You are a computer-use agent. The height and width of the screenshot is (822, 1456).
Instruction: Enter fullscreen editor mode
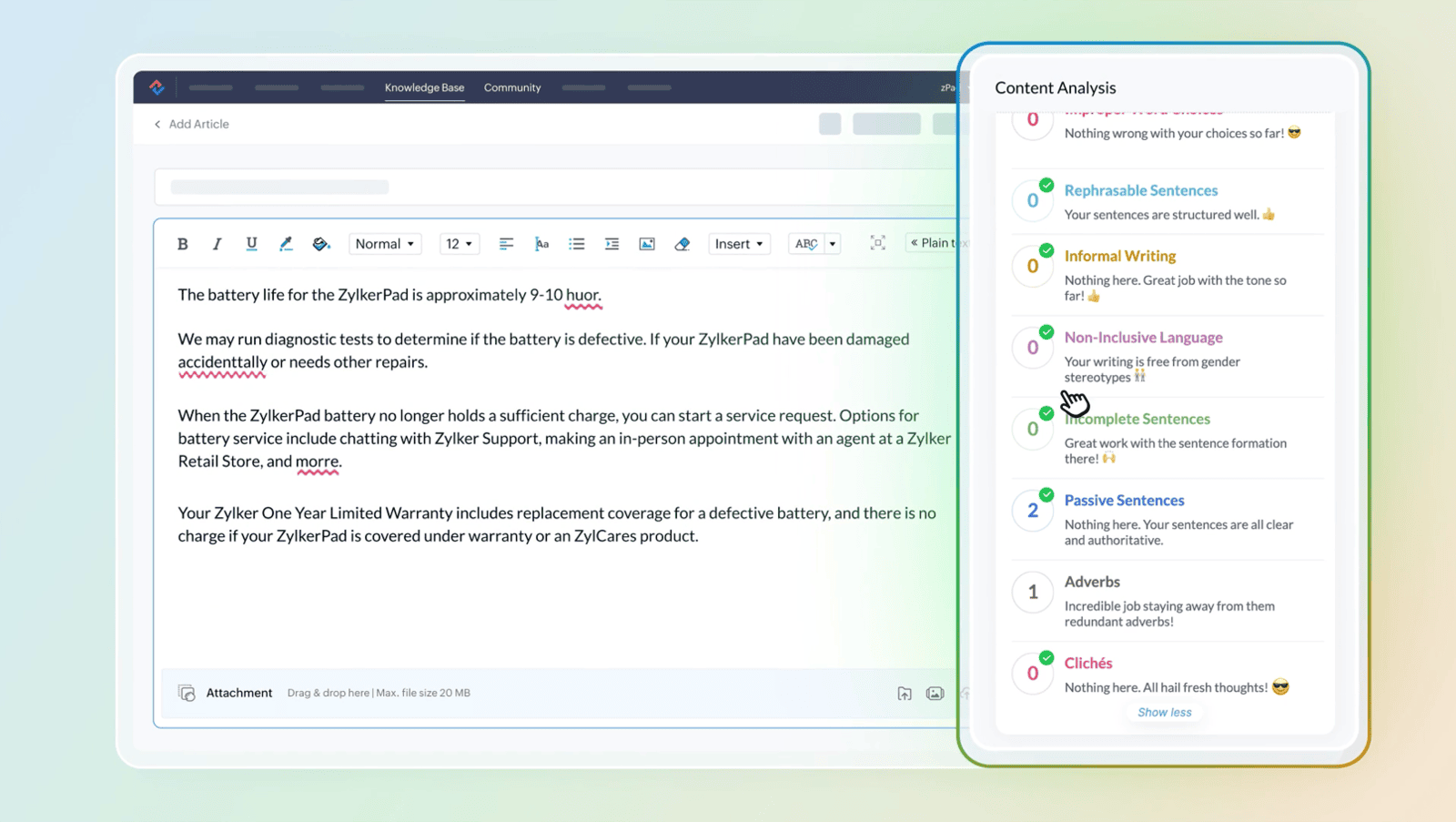(x=877, y=243)
